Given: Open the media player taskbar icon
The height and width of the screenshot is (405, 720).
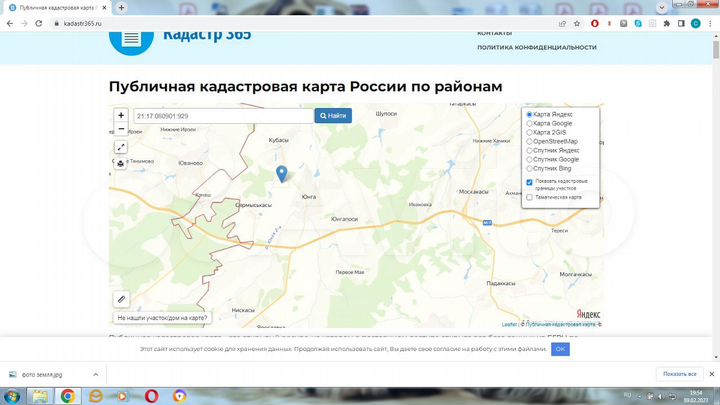Looking at the screenshot, I should 122,396.
